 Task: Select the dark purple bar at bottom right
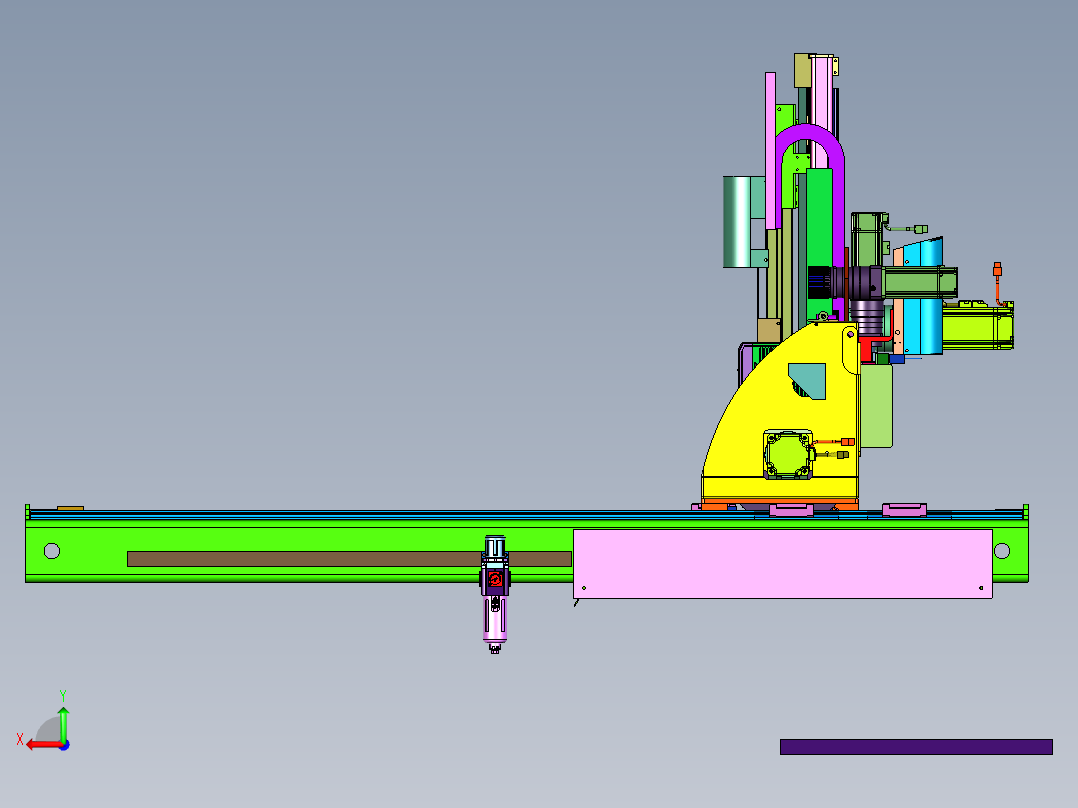[915, 747]
